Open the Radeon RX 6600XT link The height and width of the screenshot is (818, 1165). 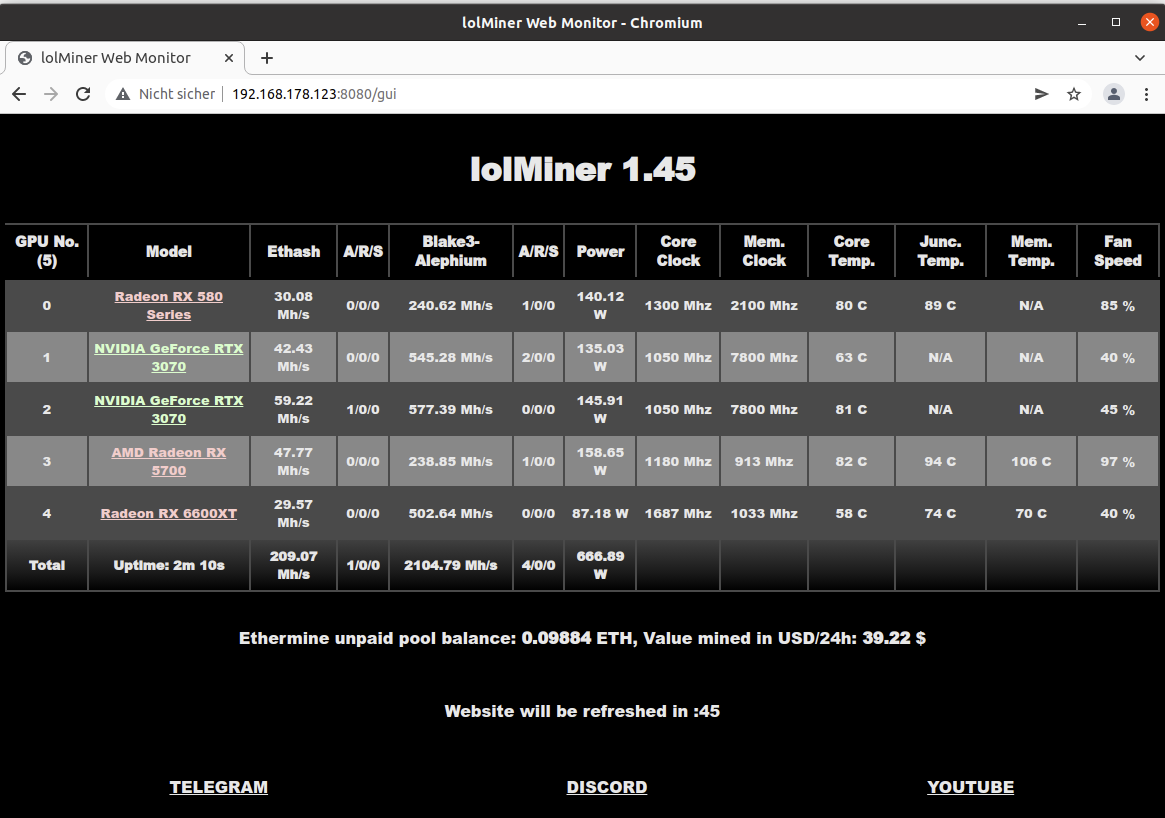pos(168,514)
